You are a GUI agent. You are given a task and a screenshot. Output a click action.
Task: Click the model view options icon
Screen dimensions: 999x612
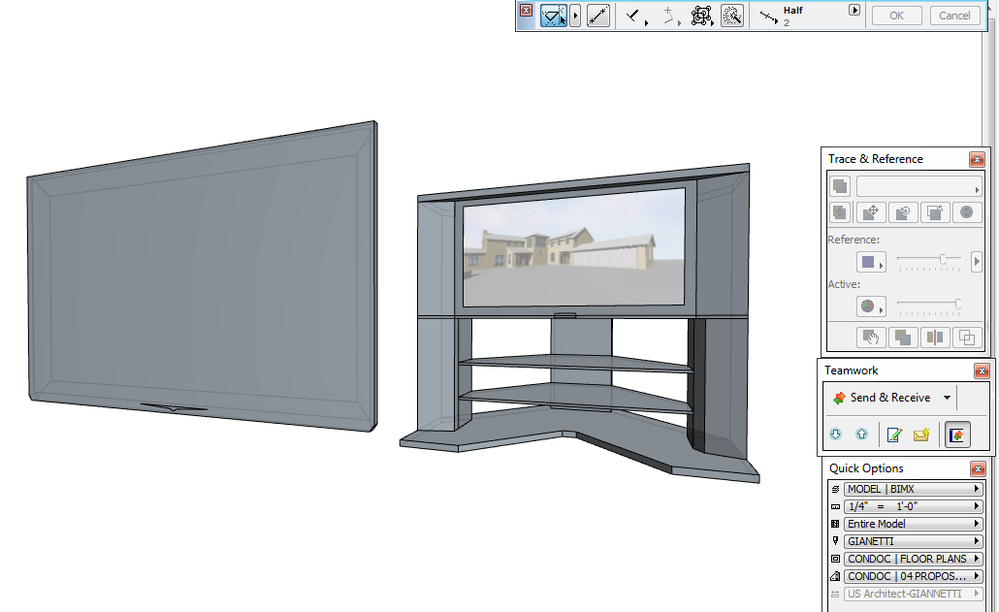pos(835,559)
